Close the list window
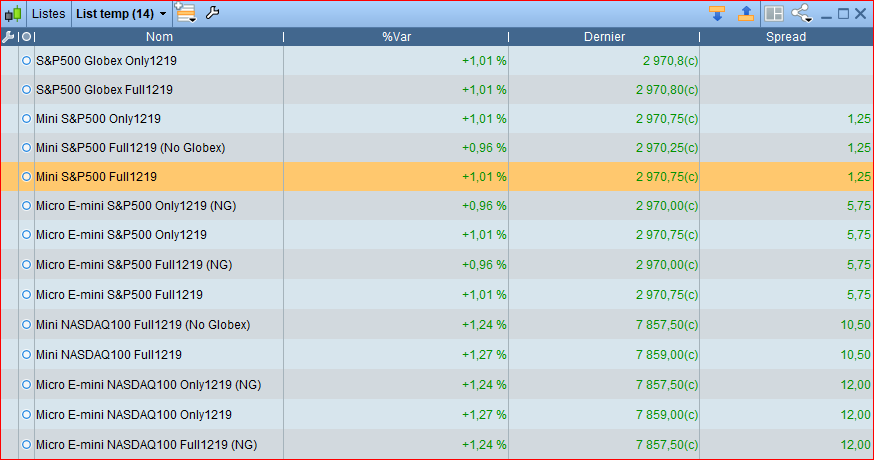 click(861, 13)
